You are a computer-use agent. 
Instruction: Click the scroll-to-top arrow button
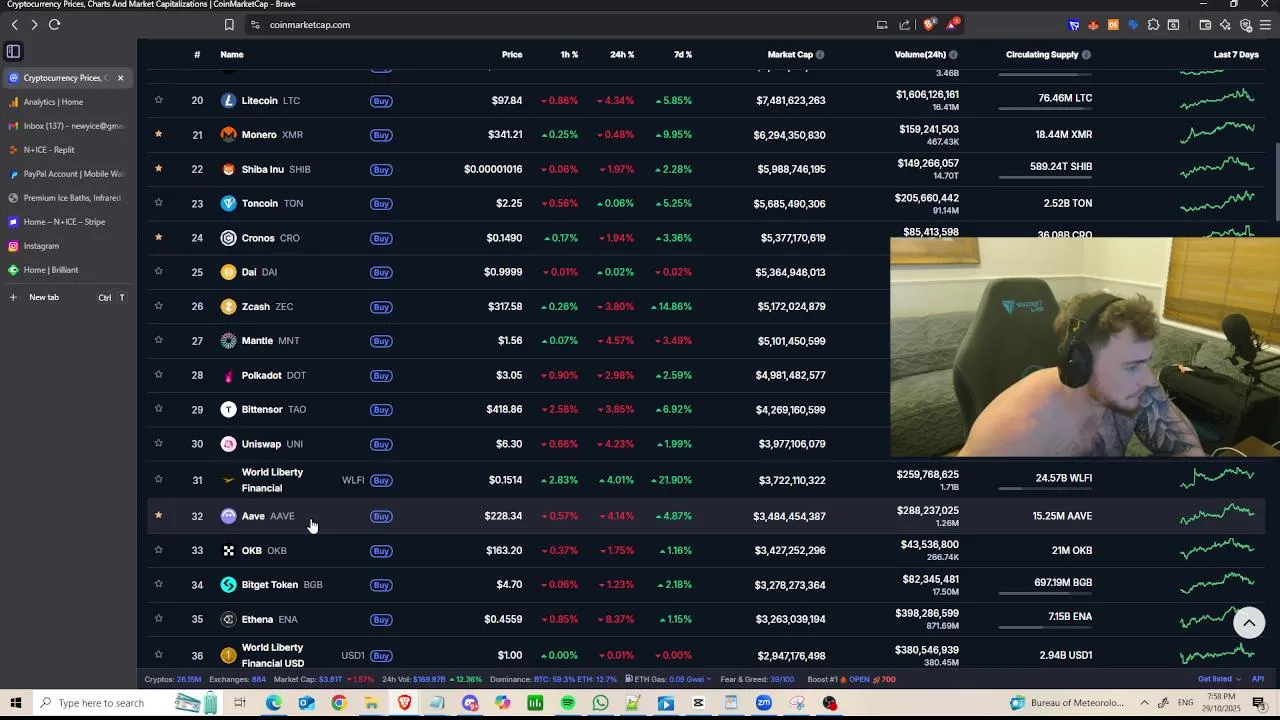pos(1249,622)
